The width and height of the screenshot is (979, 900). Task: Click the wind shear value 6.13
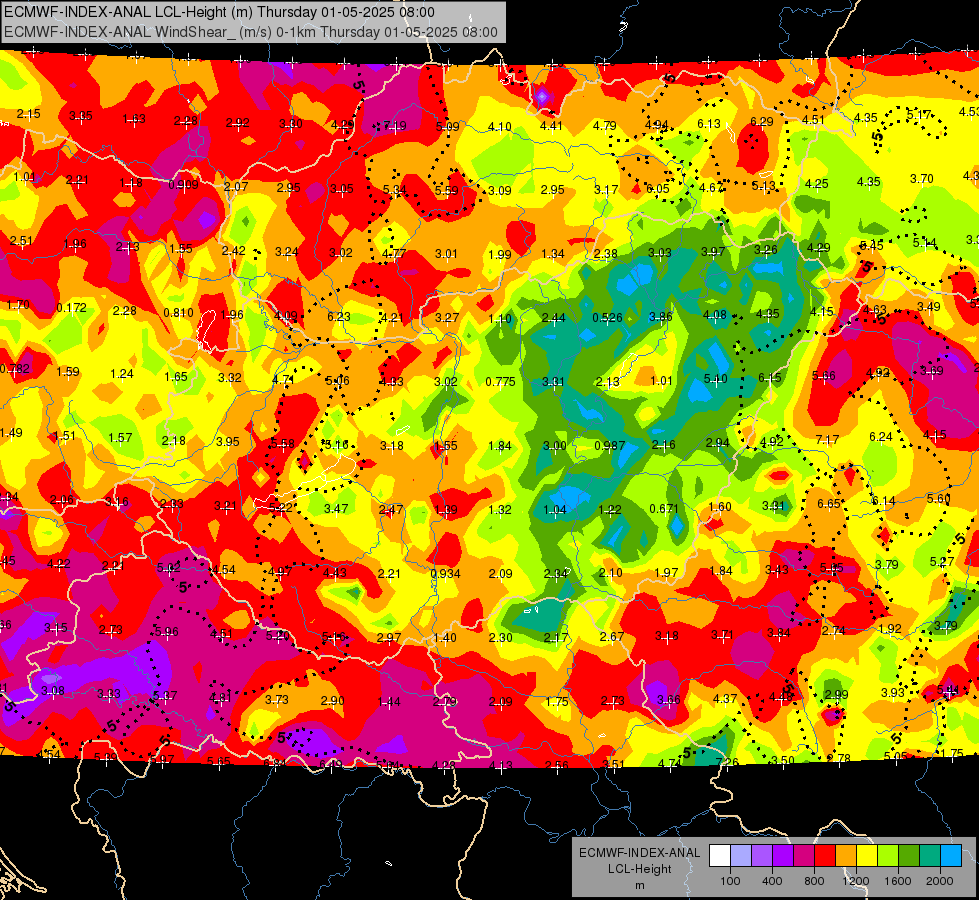[709, 124]
